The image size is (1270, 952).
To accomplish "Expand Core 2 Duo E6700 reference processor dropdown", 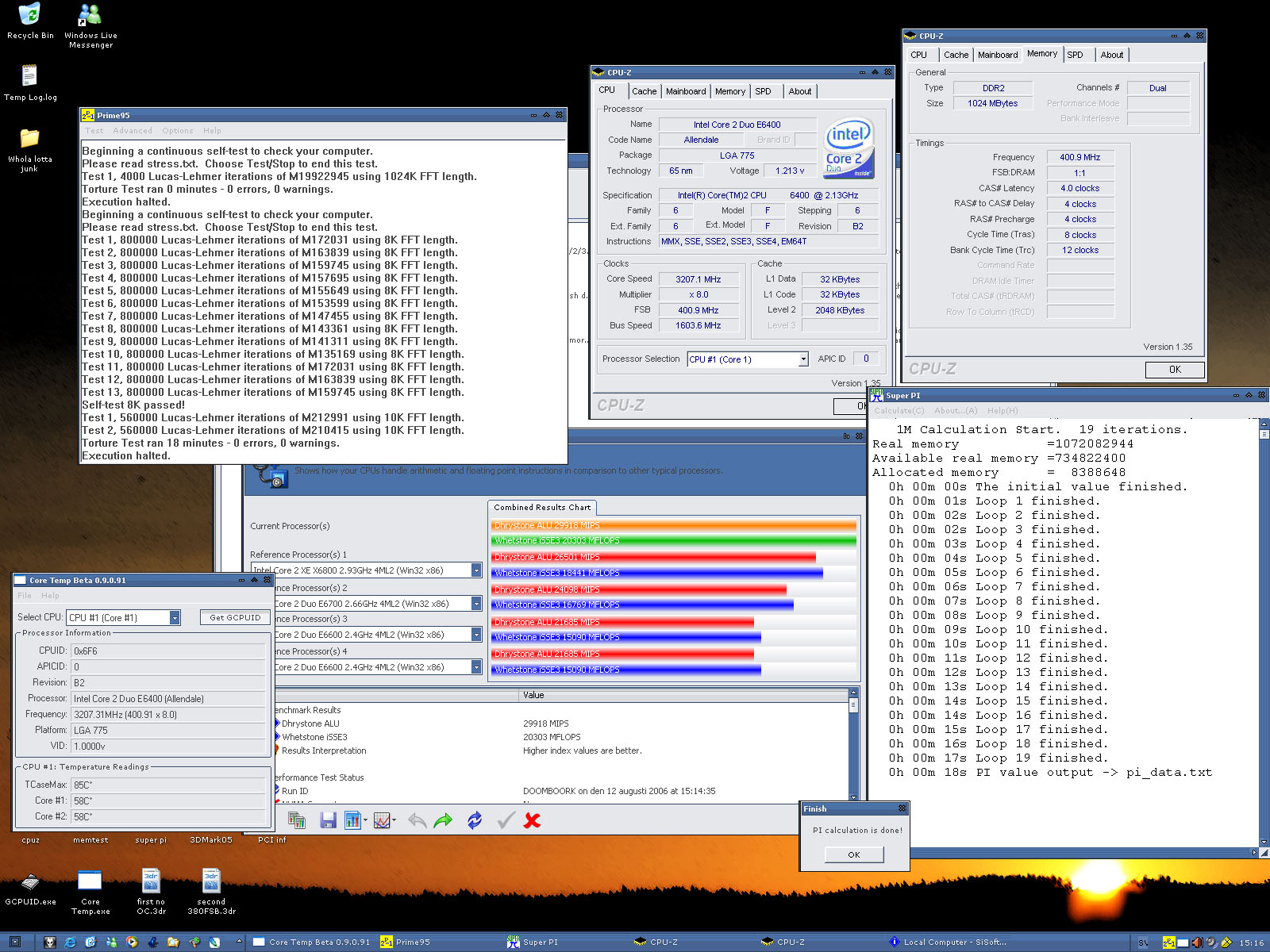I will coord(476,604).
